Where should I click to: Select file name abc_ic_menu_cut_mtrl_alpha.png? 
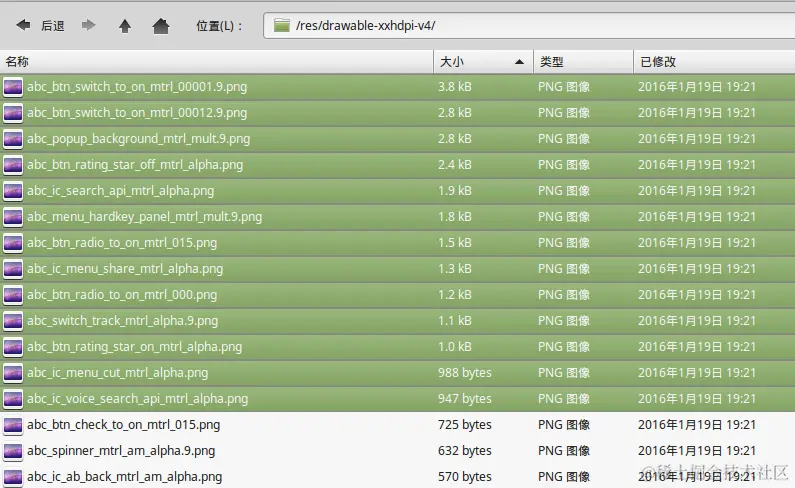118,373
